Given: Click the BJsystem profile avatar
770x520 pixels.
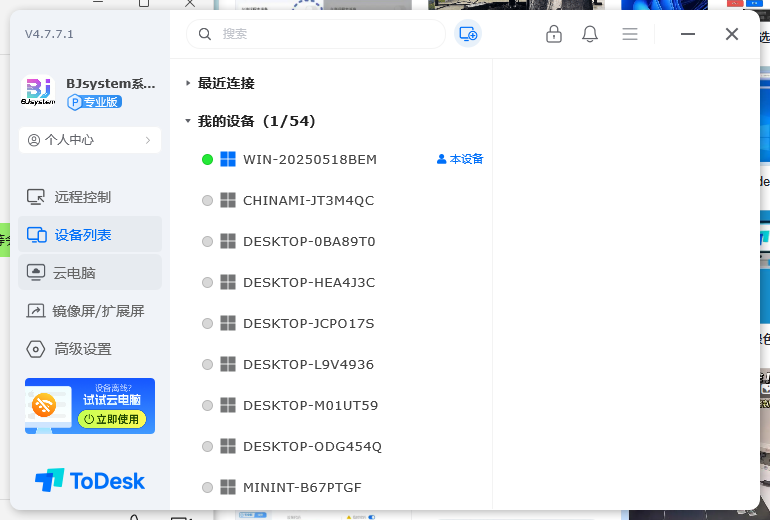Looking at the screenshot, I should (38, 92).
